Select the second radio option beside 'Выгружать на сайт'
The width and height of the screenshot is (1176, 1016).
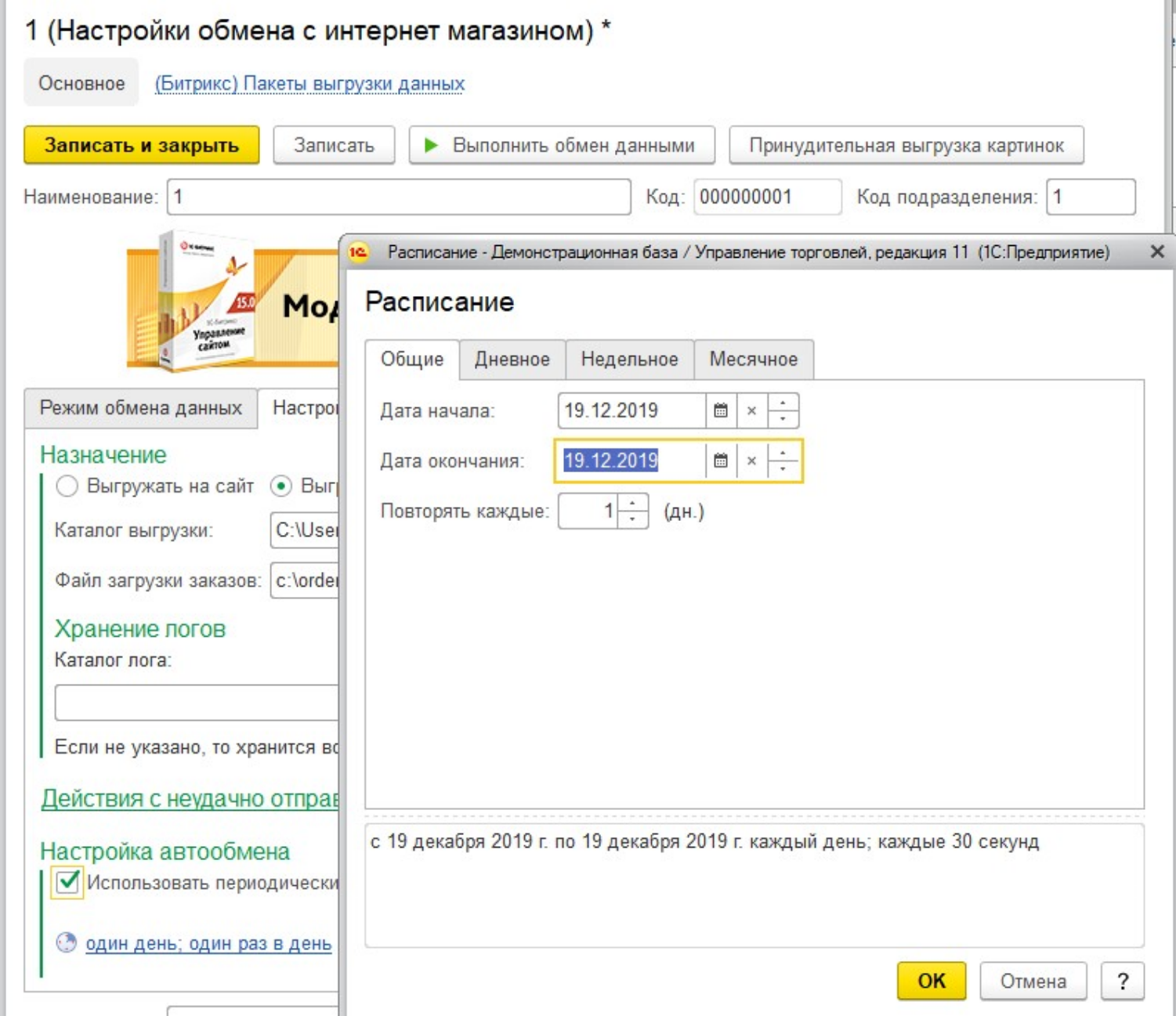coord(280,486)
